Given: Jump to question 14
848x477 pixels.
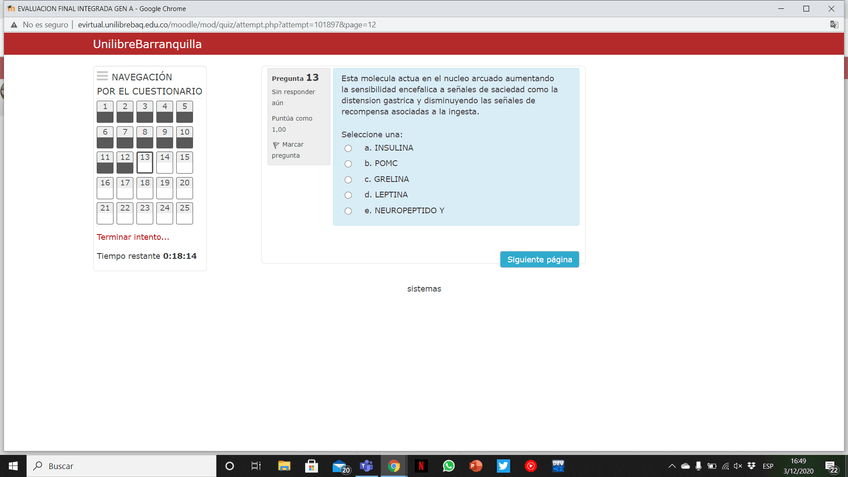Looking at the screenshot, I should coord(164,162).
